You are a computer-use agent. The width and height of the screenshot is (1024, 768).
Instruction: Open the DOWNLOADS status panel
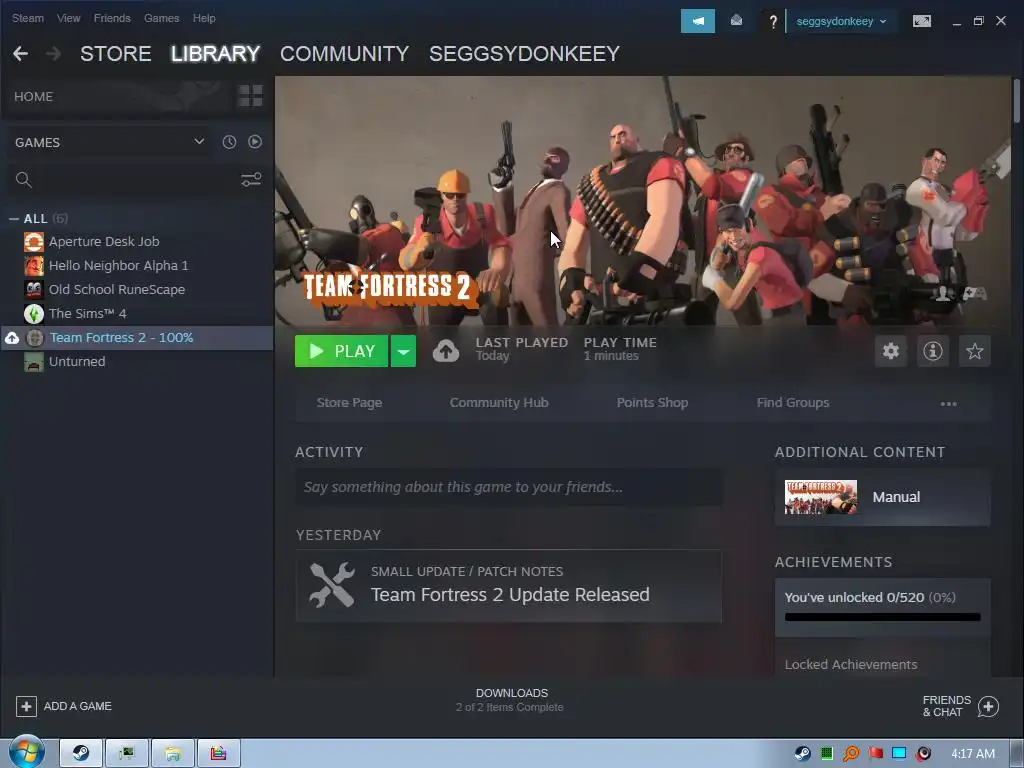pos(511,699)
